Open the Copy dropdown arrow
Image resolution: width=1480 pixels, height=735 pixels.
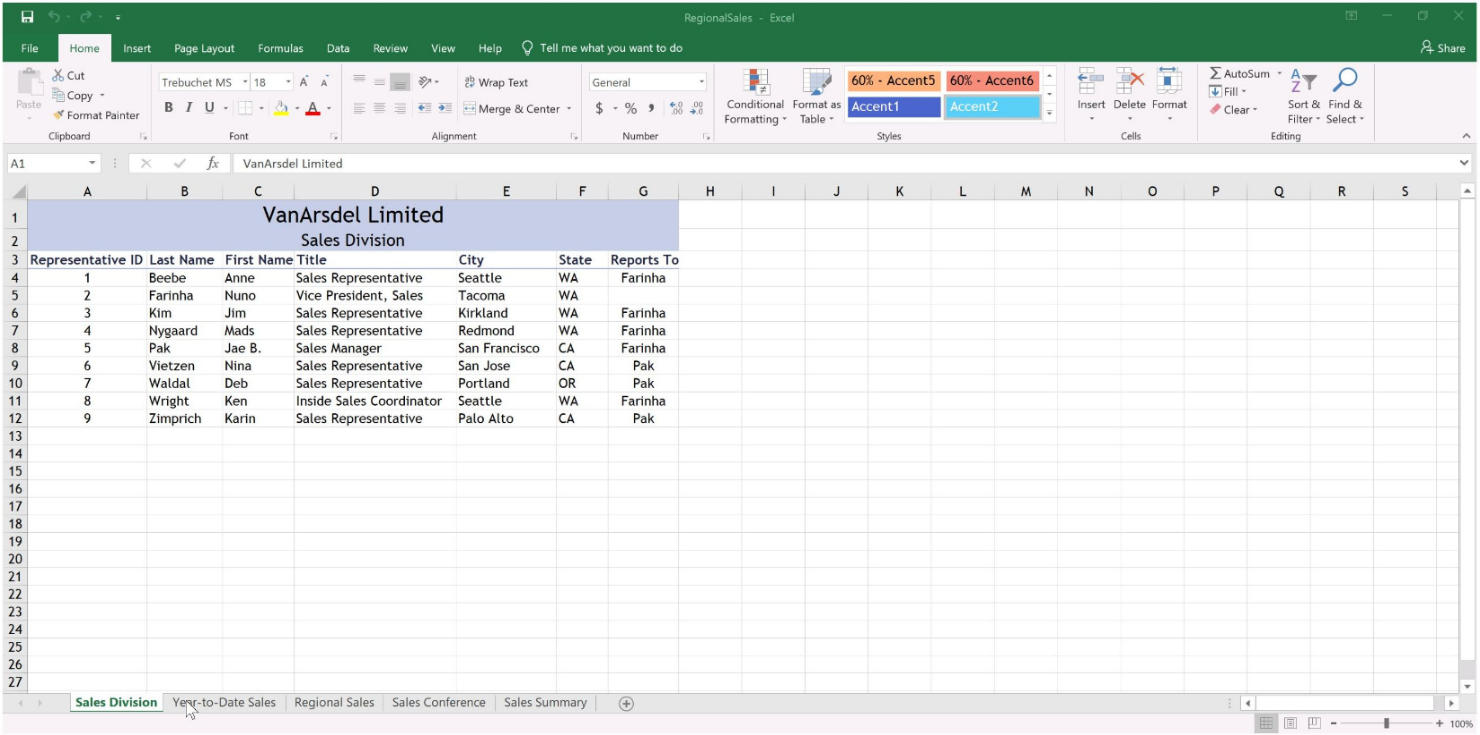(x=102, y=96)
